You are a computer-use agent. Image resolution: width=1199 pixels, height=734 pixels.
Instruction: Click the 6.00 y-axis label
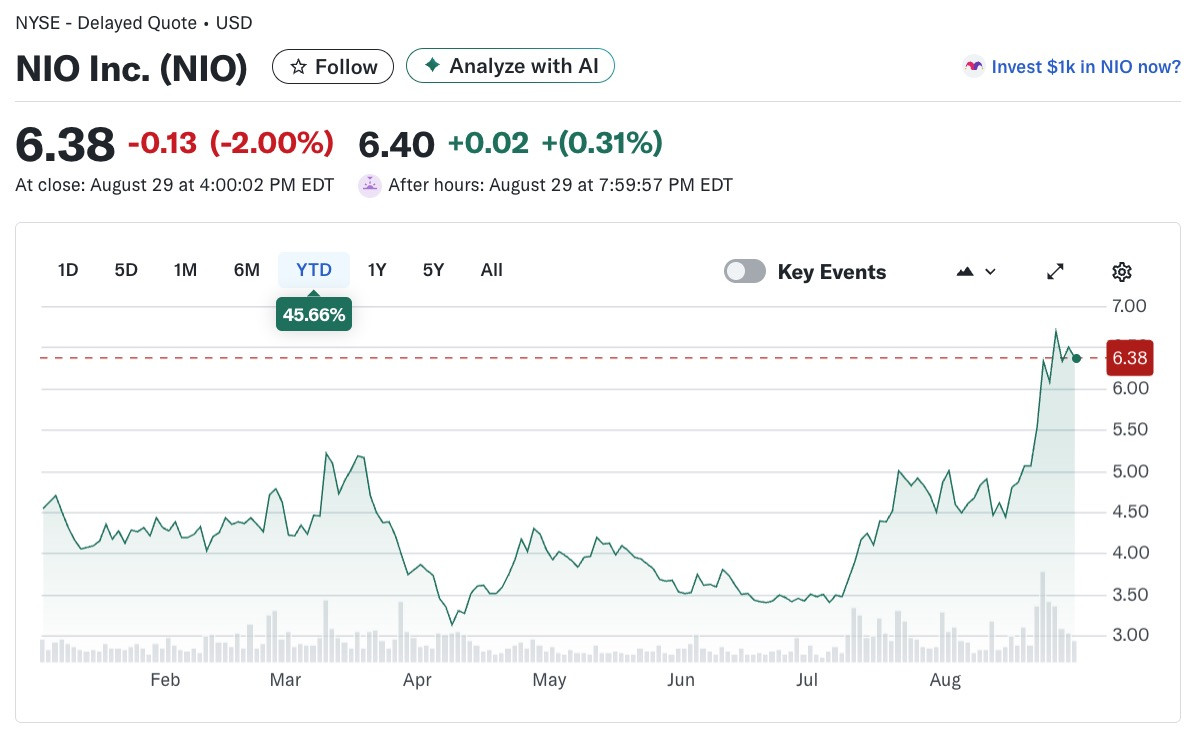(1130, 388)
